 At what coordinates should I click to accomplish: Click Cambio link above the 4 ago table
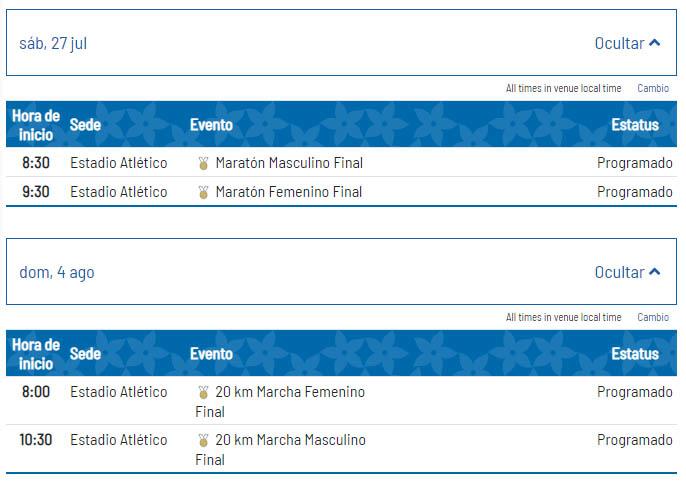tap(653, 317)
